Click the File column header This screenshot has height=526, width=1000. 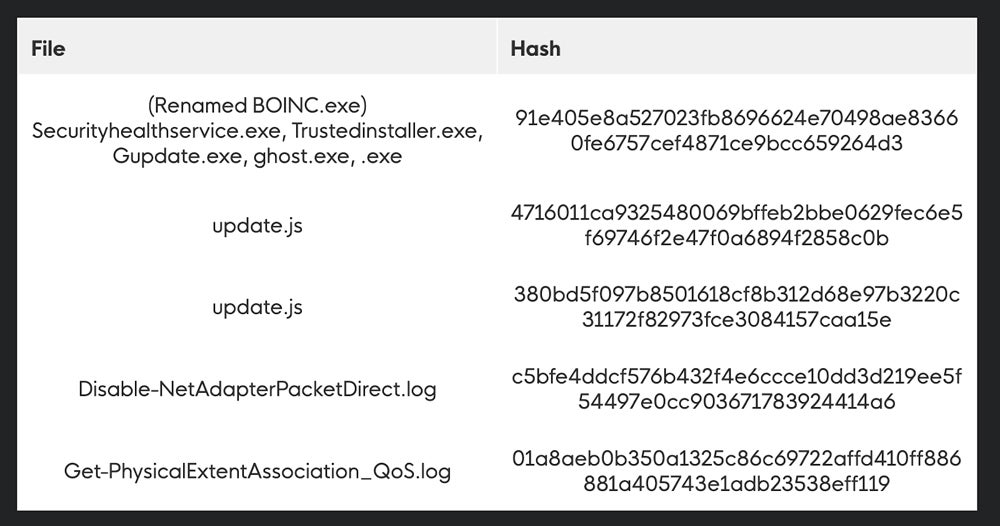(x=48, y=48)
